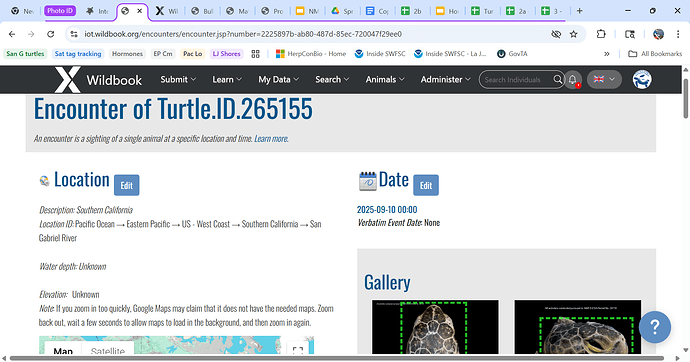This screenshot has height=362, width=690.
Task: Open the San G turtles bookmark
Action: (25, 54)
